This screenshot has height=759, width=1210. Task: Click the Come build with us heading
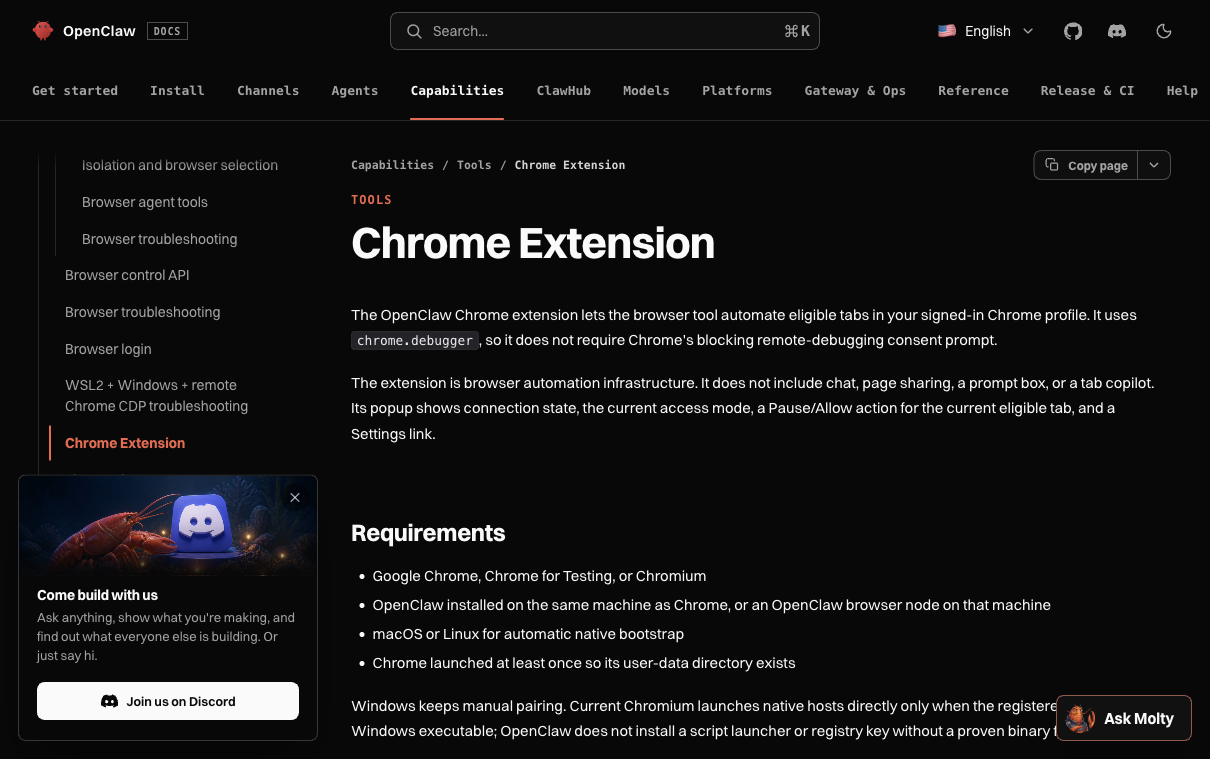pos(97,595)
